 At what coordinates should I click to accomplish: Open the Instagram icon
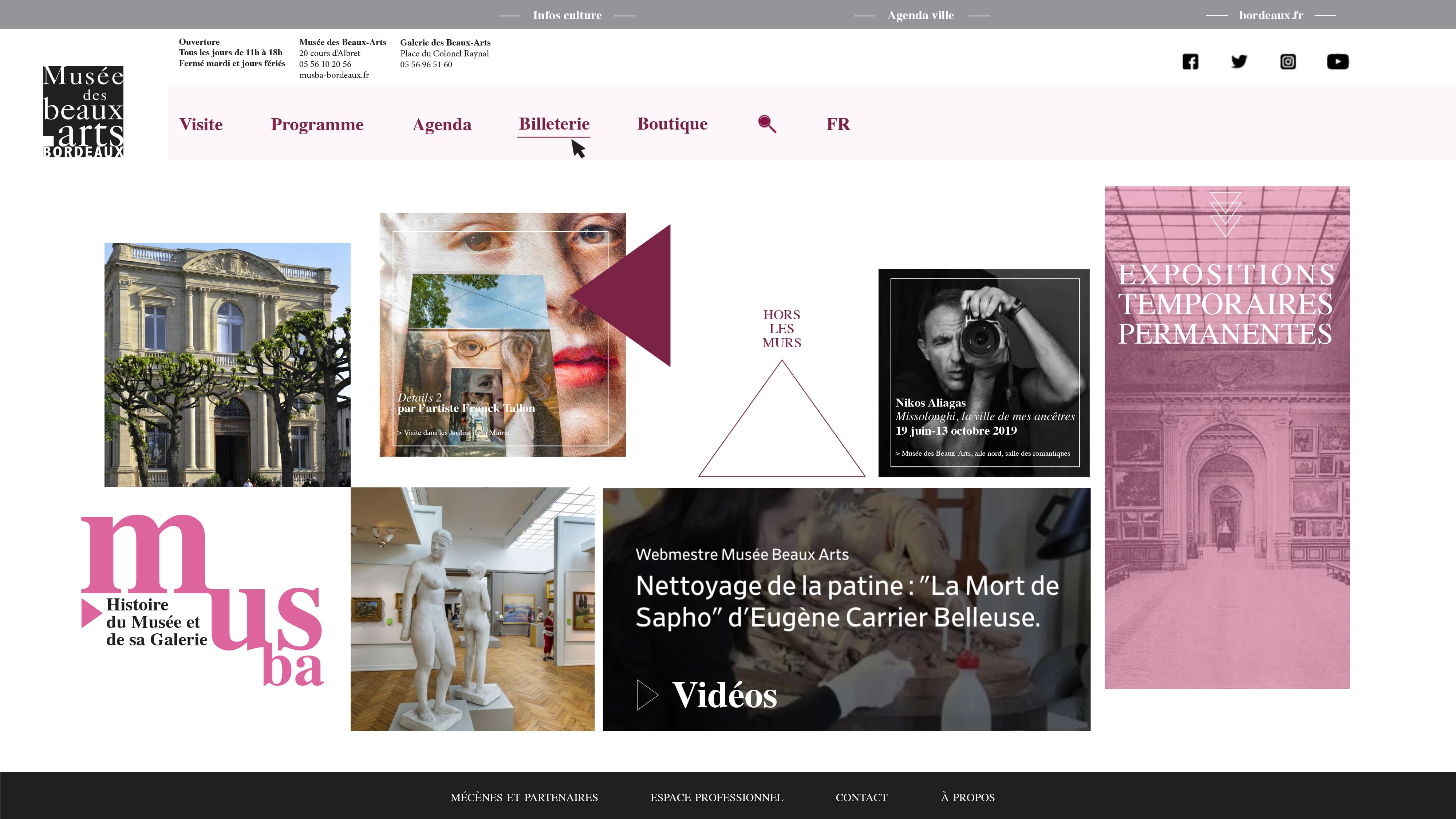tap(1288, 62)
